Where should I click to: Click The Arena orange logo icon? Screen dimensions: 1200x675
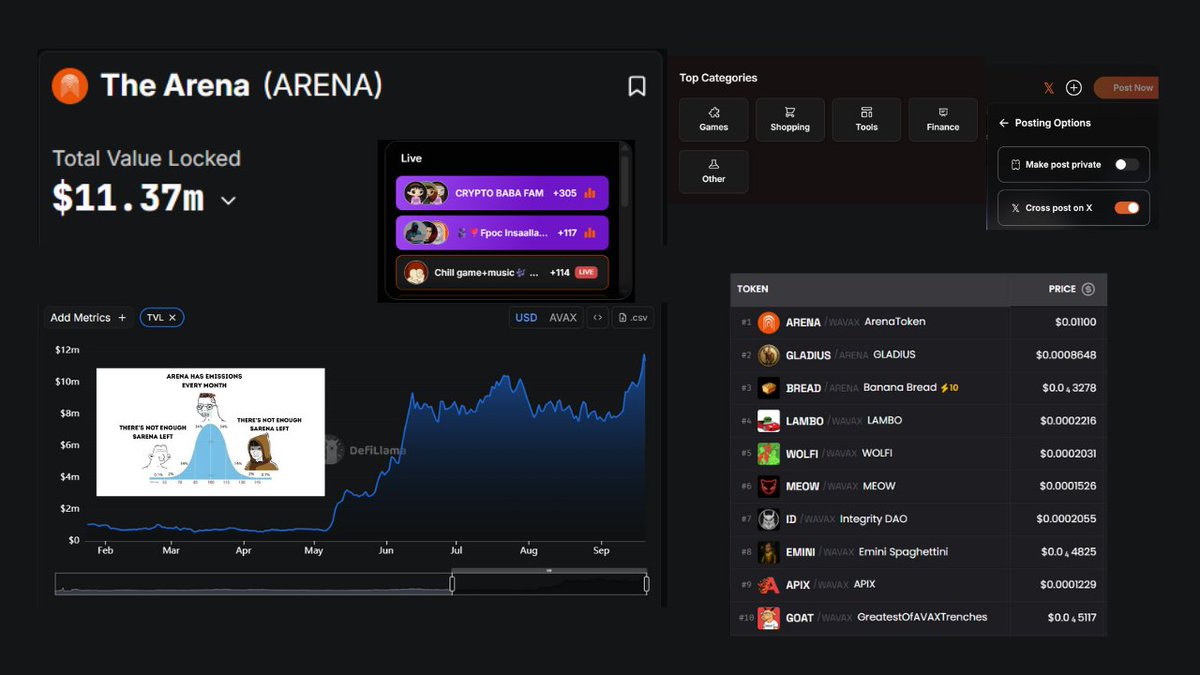(x=70, y=86)
